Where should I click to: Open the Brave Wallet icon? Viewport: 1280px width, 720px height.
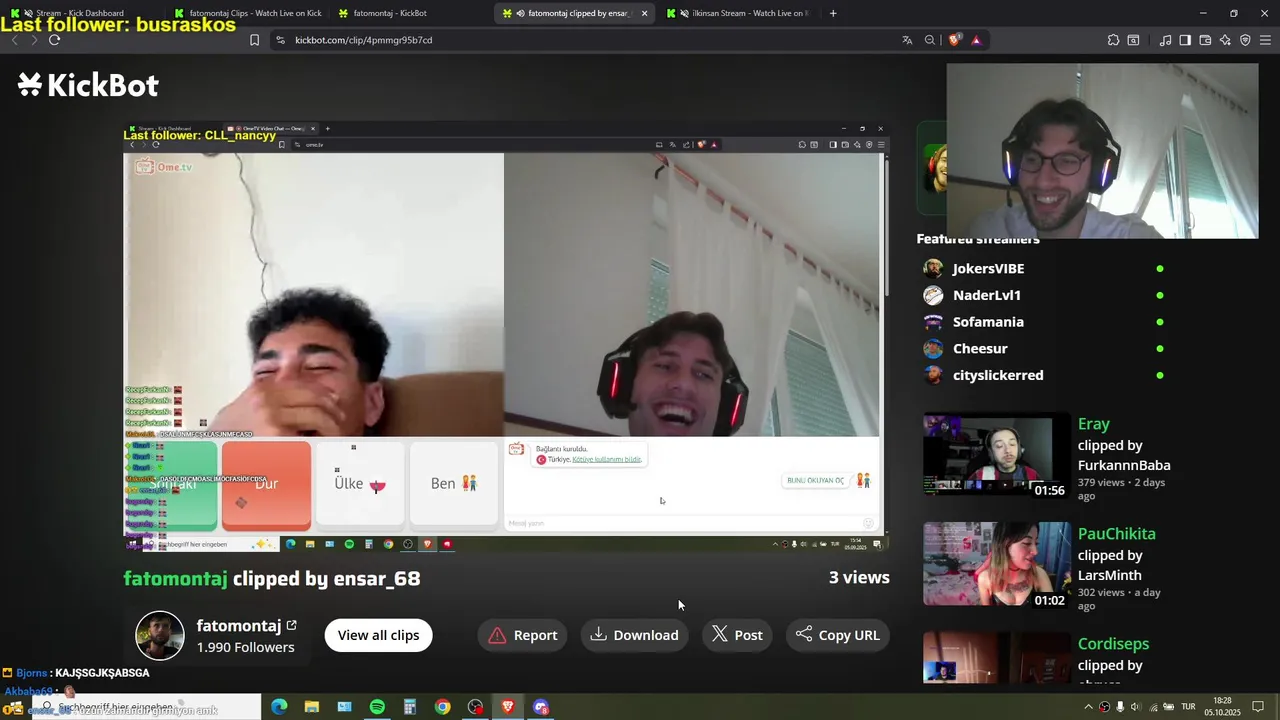[1205, 40]
